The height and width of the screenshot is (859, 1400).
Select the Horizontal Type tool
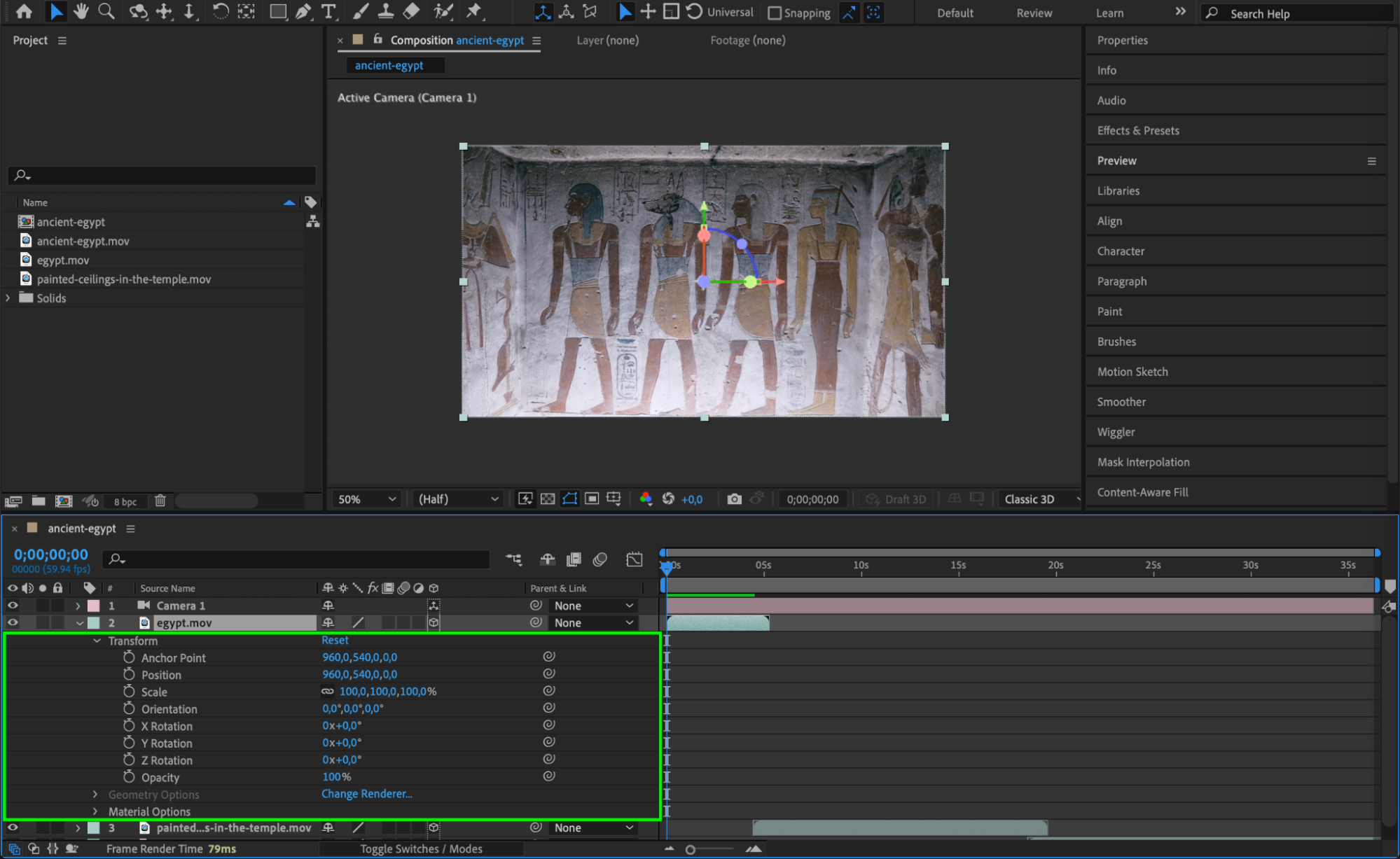[328, 11]
